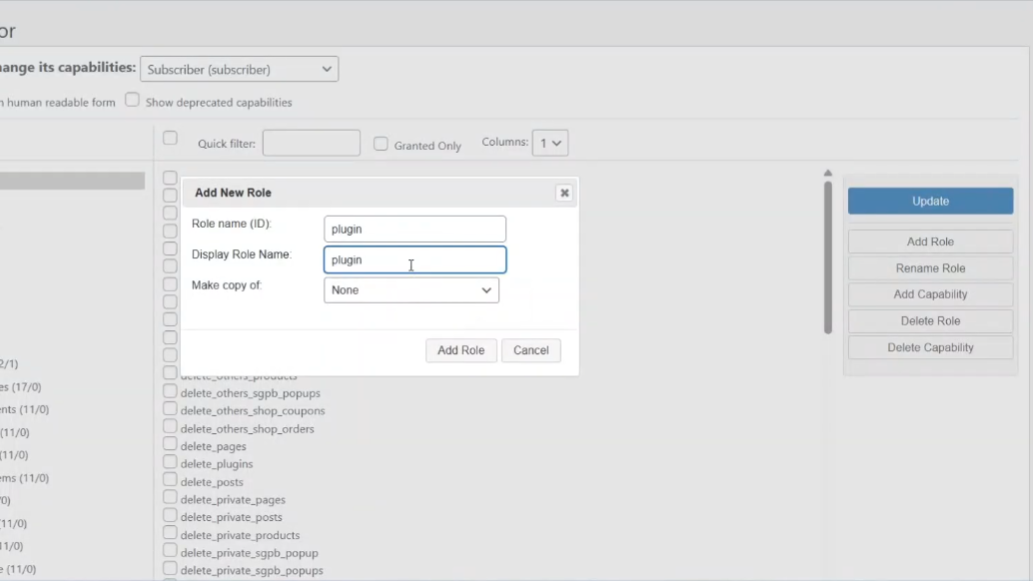The image size is (1033, 581).
Task: Check the delete_plugins capability
Action: 169,463
